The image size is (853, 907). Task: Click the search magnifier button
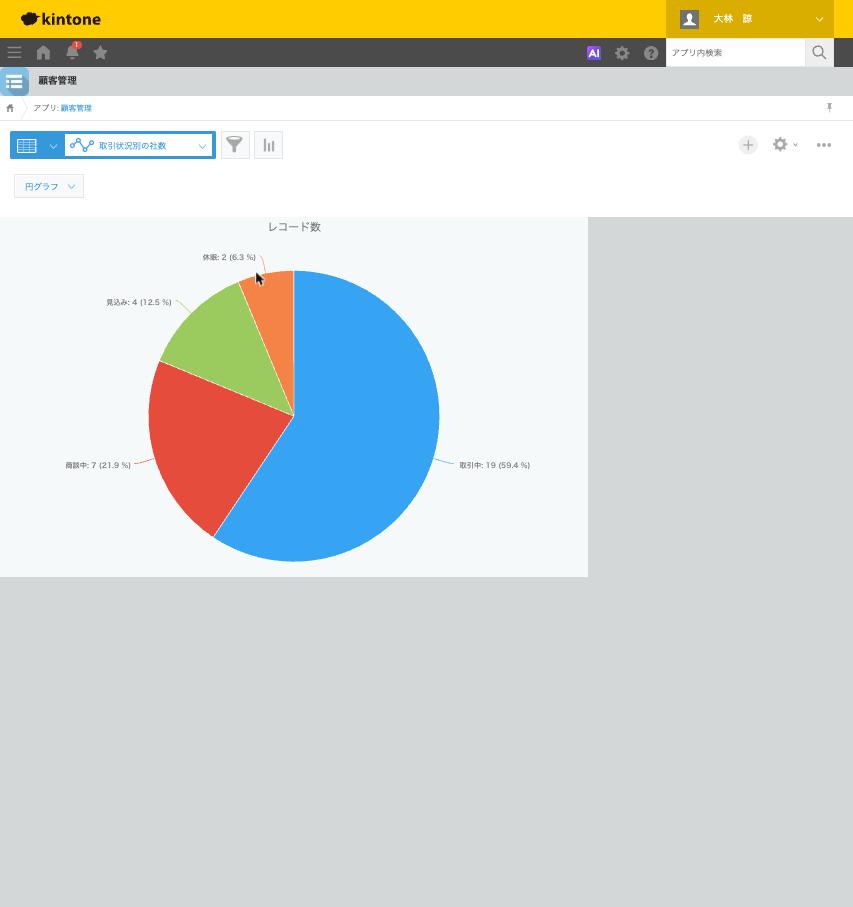[819, 53]
